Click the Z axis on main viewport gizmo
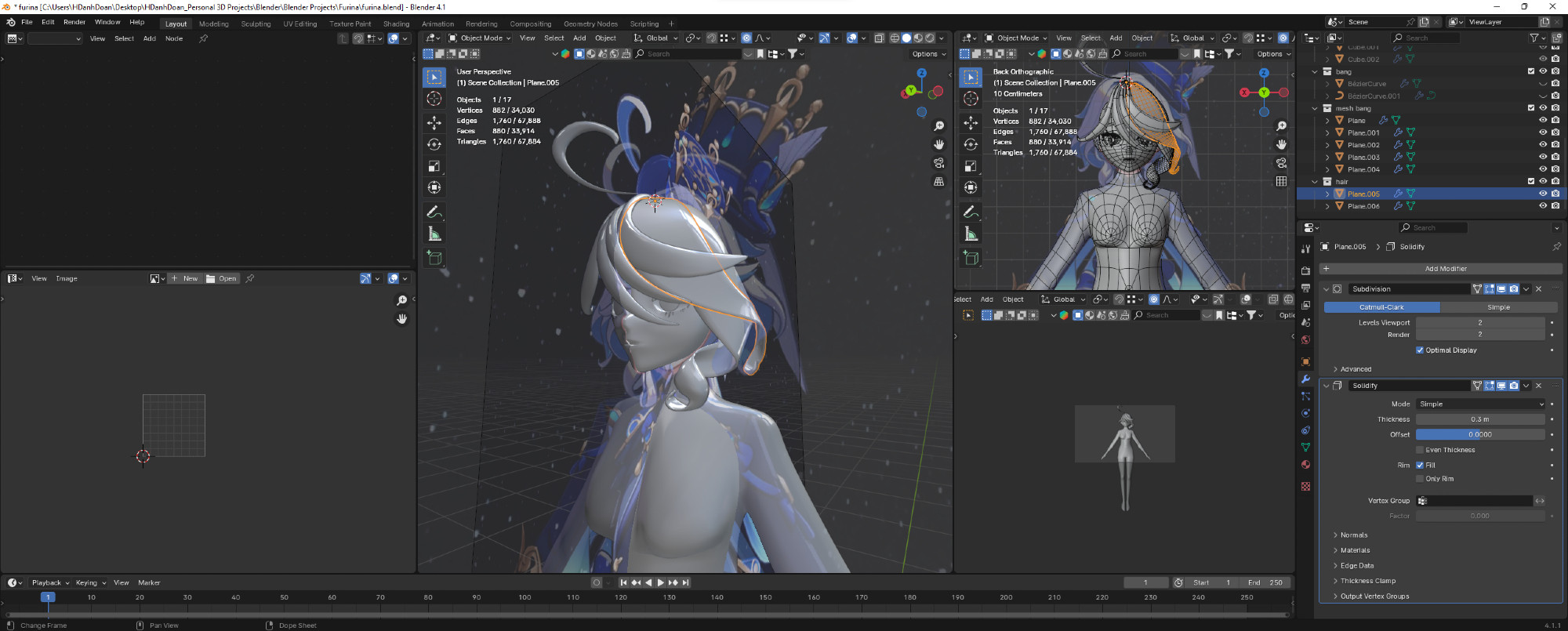This screenshot has width=1568, height=631. 922,73
